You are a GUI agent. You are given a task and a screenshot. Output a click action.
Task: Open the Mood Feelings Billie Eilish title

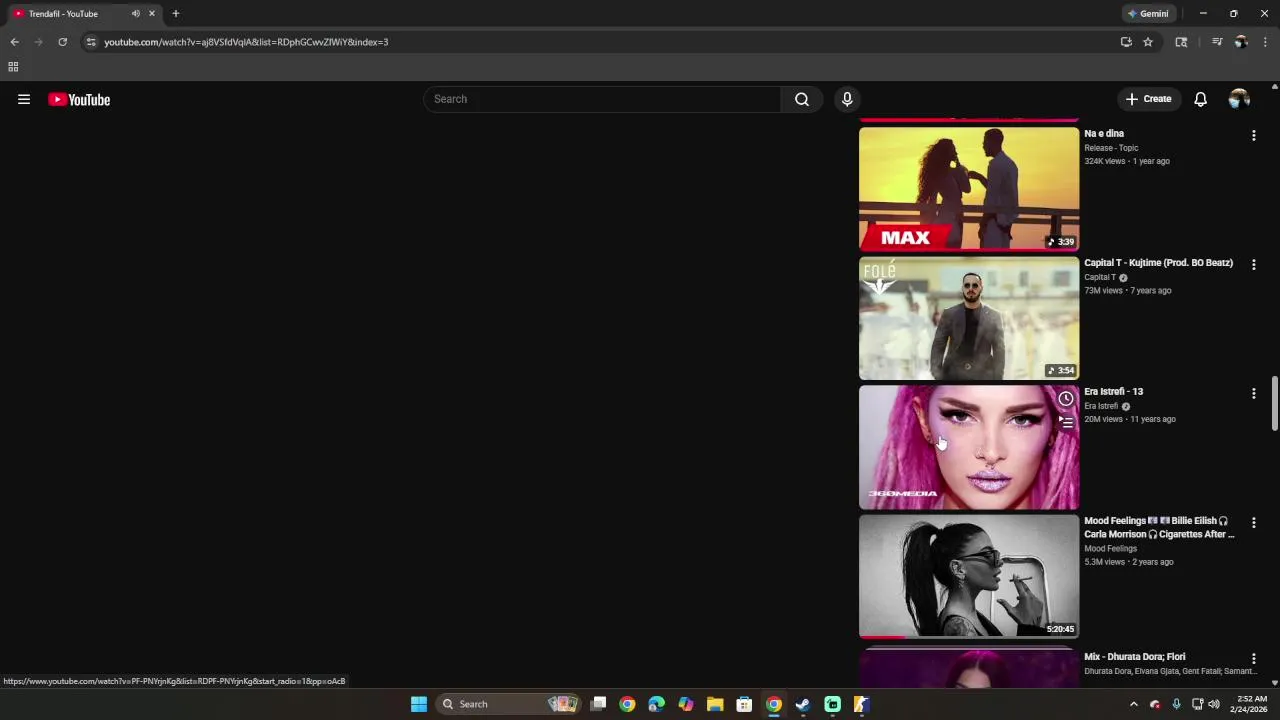point(1159,527)
